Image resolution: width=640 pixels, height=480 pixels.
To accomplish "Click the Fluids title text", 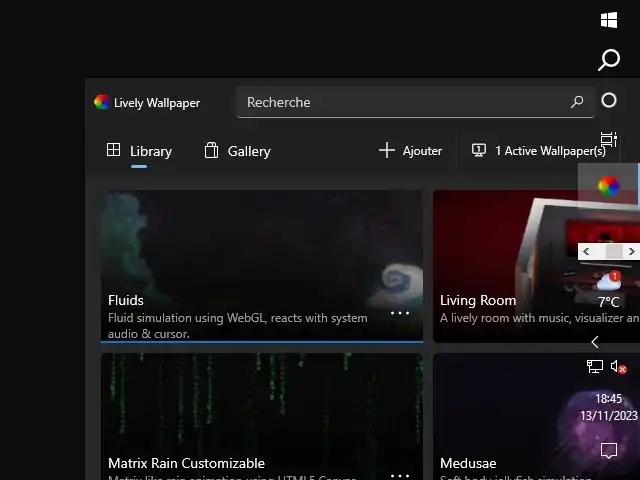I will 126,300.
